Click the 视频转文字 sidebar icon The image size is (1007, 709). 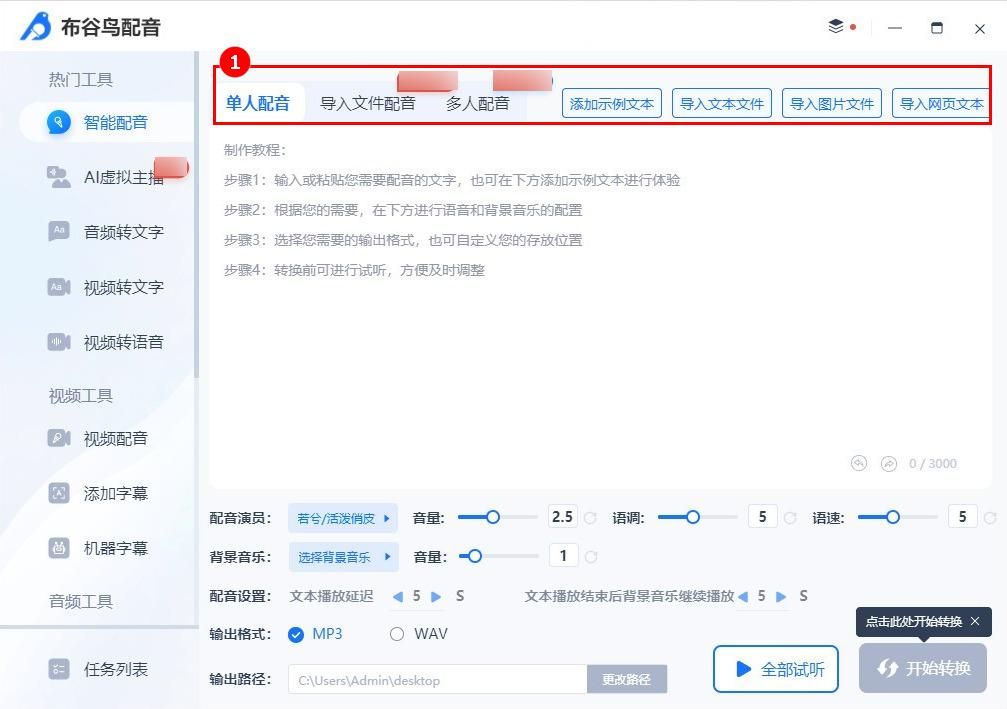pyautogui.click(x=58, y=286)
